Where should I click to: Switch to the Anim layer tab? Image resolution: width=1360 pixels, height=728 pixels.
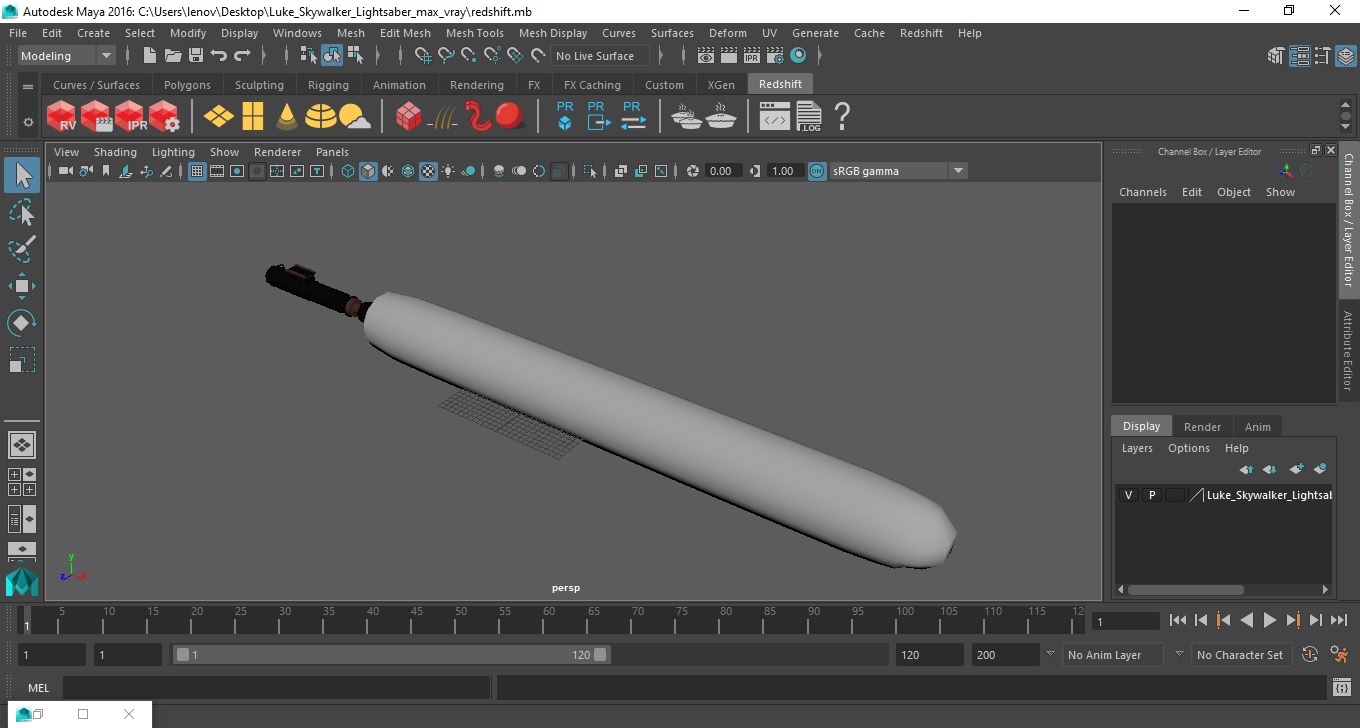coord(1257,427)
